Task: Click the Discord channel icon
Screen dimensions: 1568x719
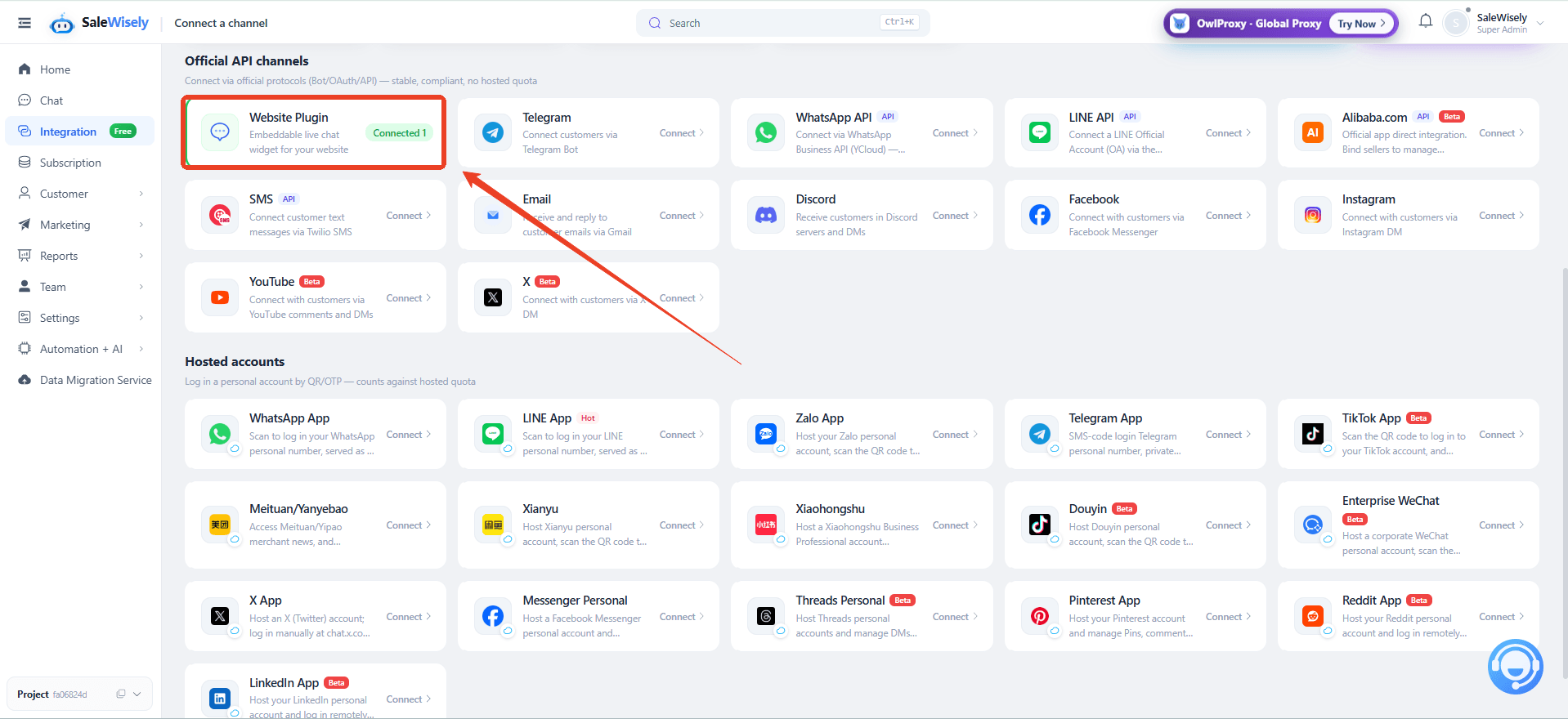Action: [766, 216]
